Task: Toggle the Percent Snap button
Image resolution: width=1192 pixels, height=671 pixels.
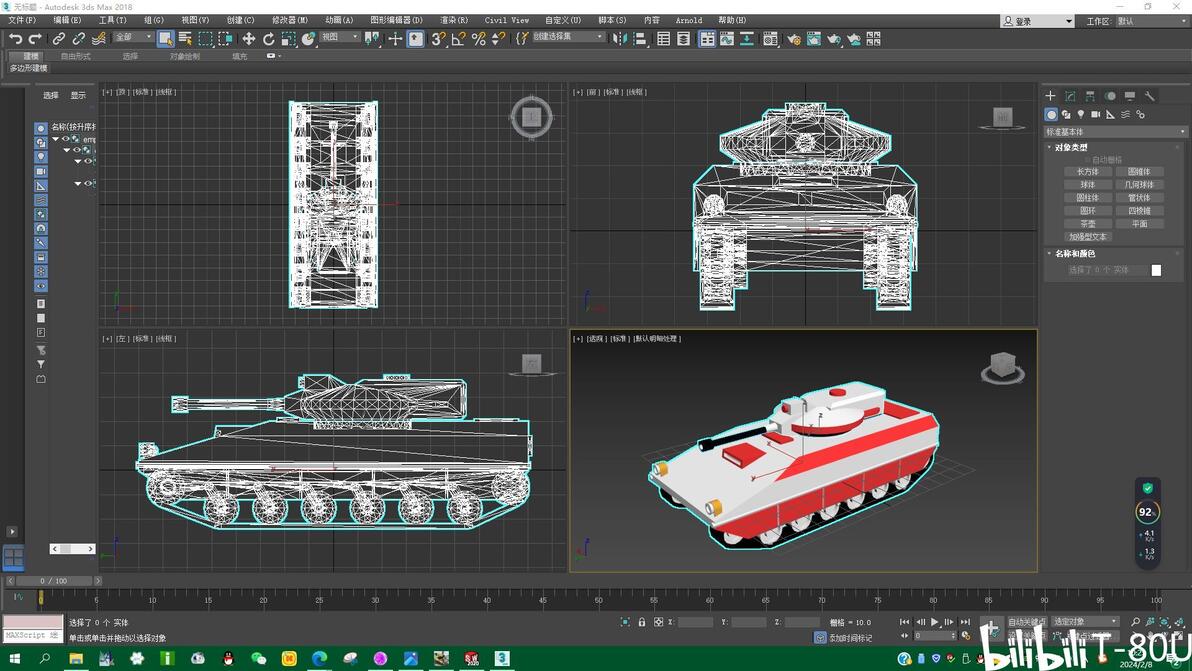Action: click(478, 39)
